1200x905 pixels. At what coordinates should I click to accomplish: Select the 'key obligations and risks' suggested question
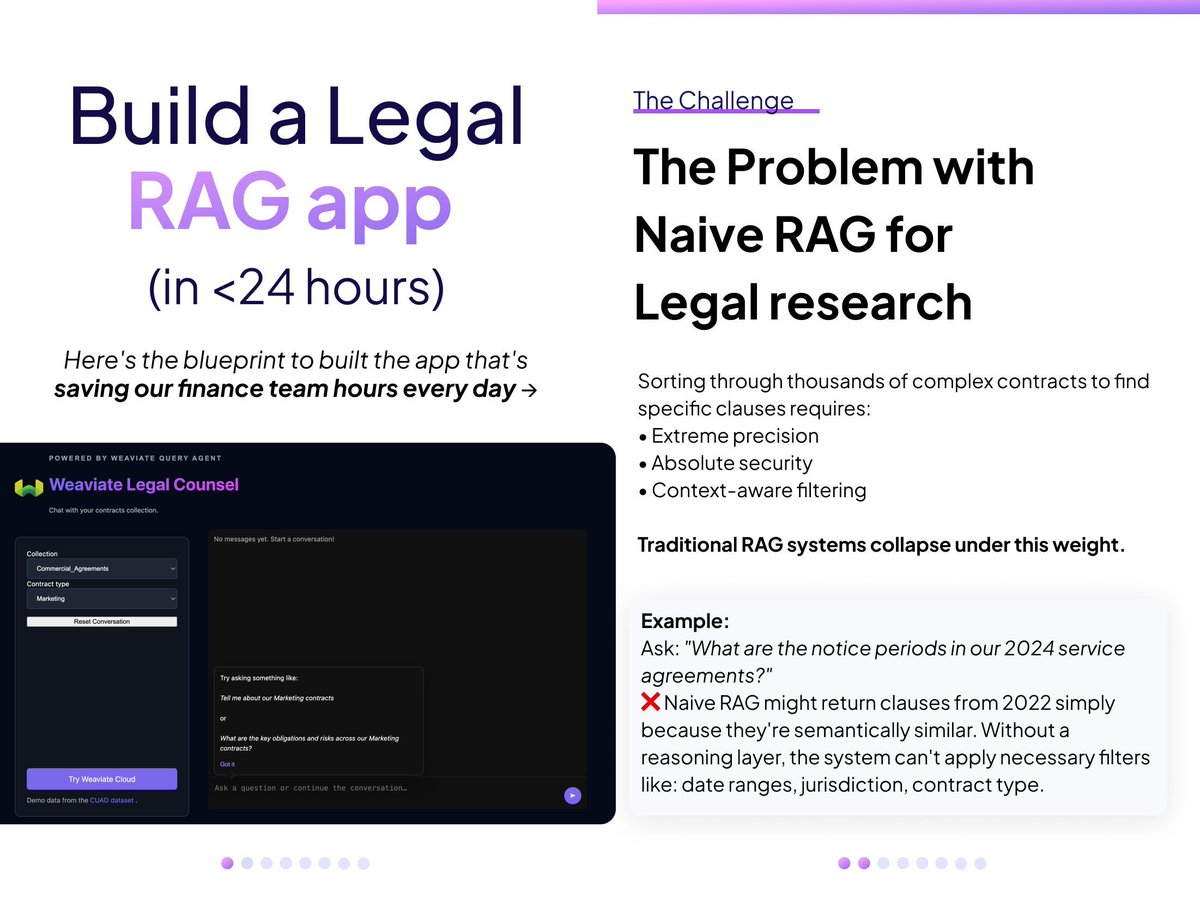pyautogui.click(x=309, y=743)
